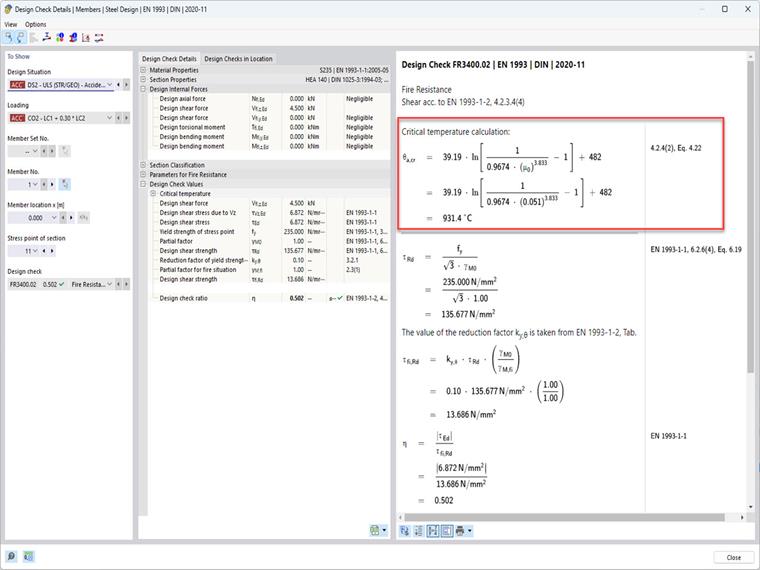The image size is (760, 570).
Task: Click the green export table icon under the details tree
Action: tap(375, 530)
